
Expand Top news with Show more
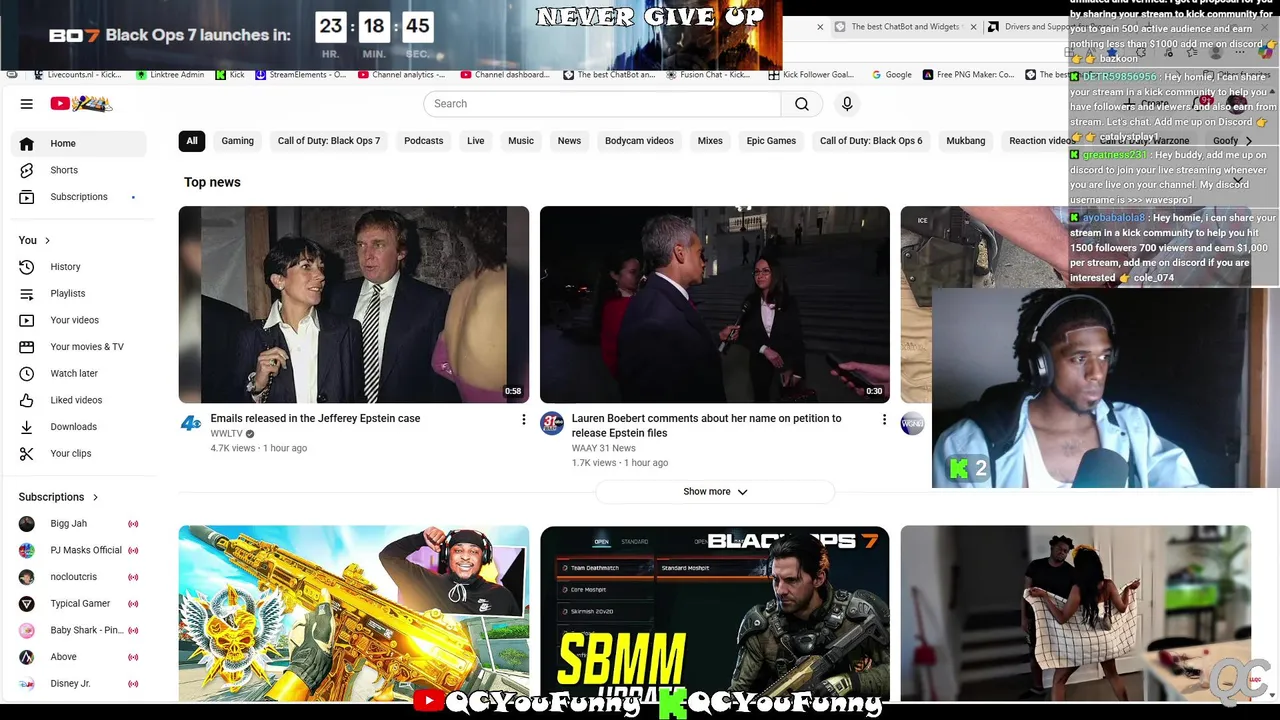pyautogui.click(x=715, y=492)
